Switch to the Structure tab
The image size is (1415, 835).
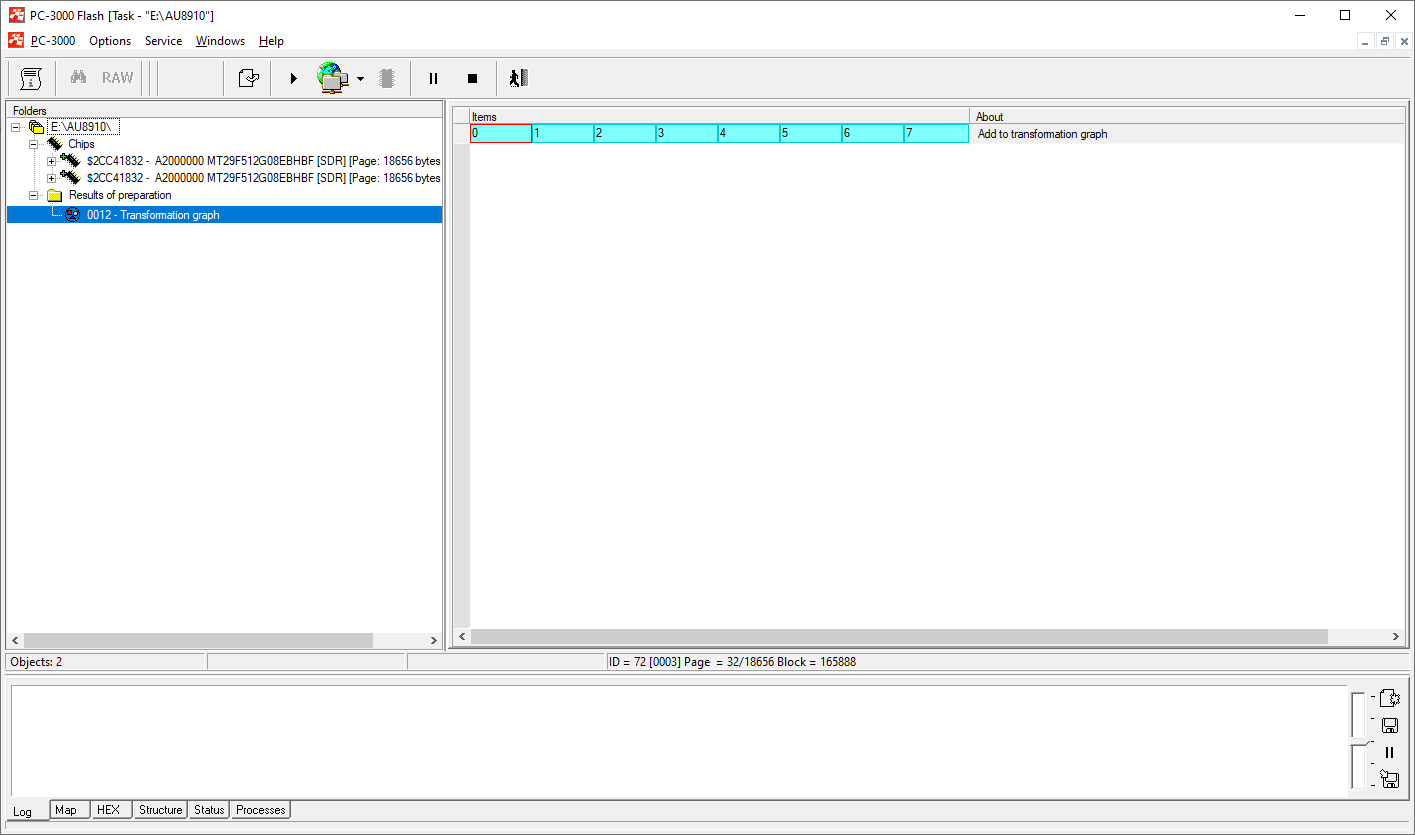tap(160, 810)
